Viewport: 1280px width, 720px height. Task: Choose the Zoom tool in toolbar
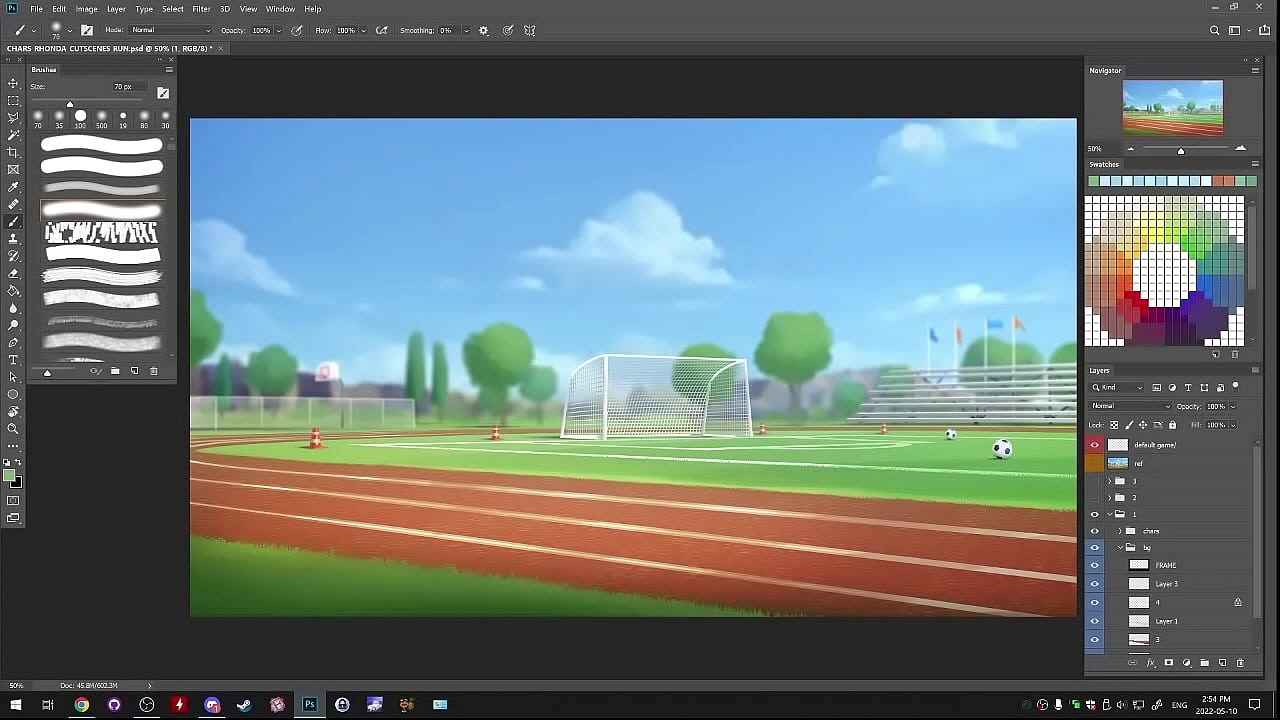(x=13, y=429)
